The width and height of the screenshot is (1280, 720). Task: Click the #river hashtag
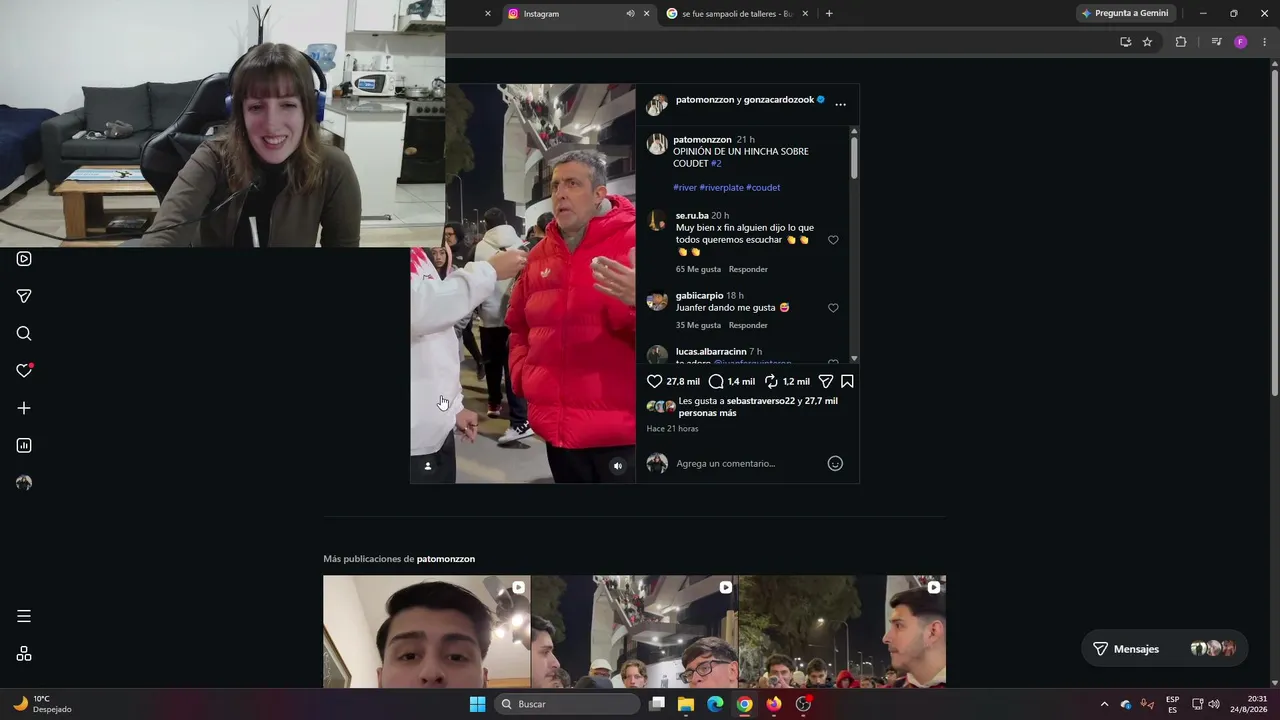click(x=685, y=188)
